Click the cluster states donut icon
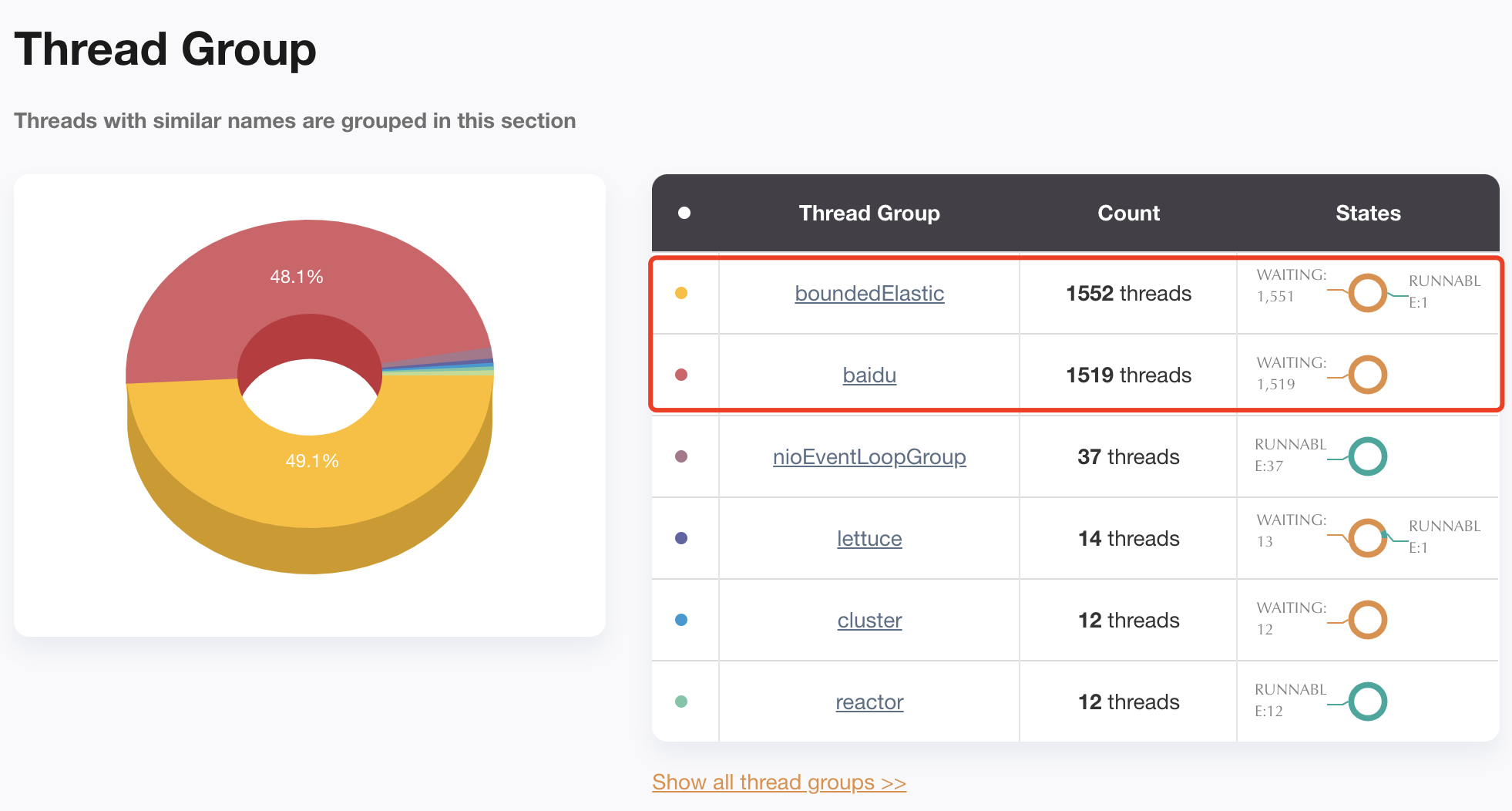1512x811 pixels. [x=1368, y=620]
